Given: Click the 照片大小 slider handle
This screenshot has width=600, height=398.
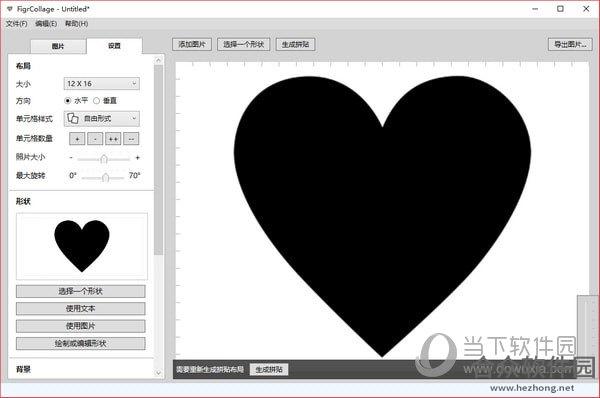Looking at the screenshot, I should pyautogui.click(x=103, y=159).
